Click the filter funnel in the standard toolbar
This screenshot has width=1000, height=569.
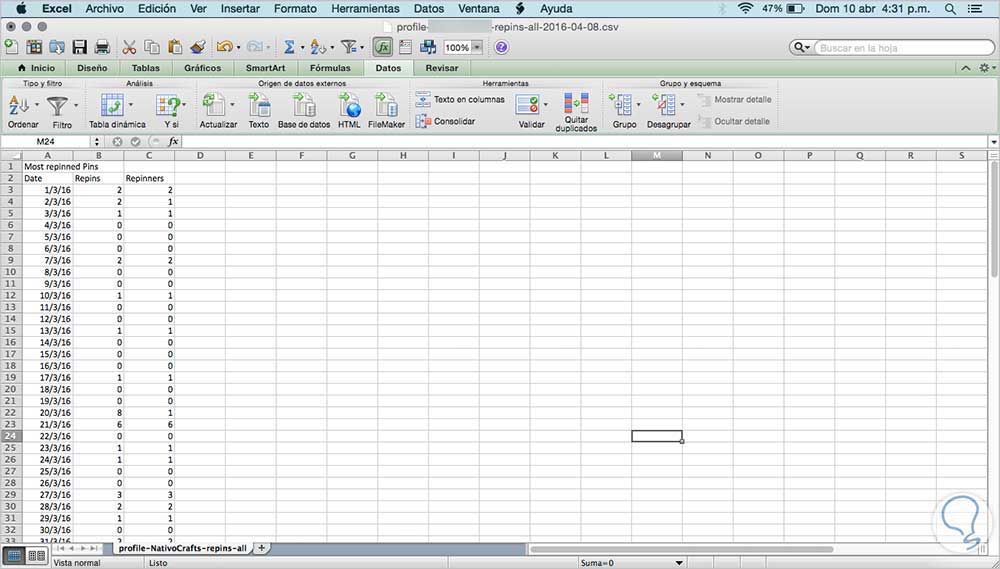348,47
